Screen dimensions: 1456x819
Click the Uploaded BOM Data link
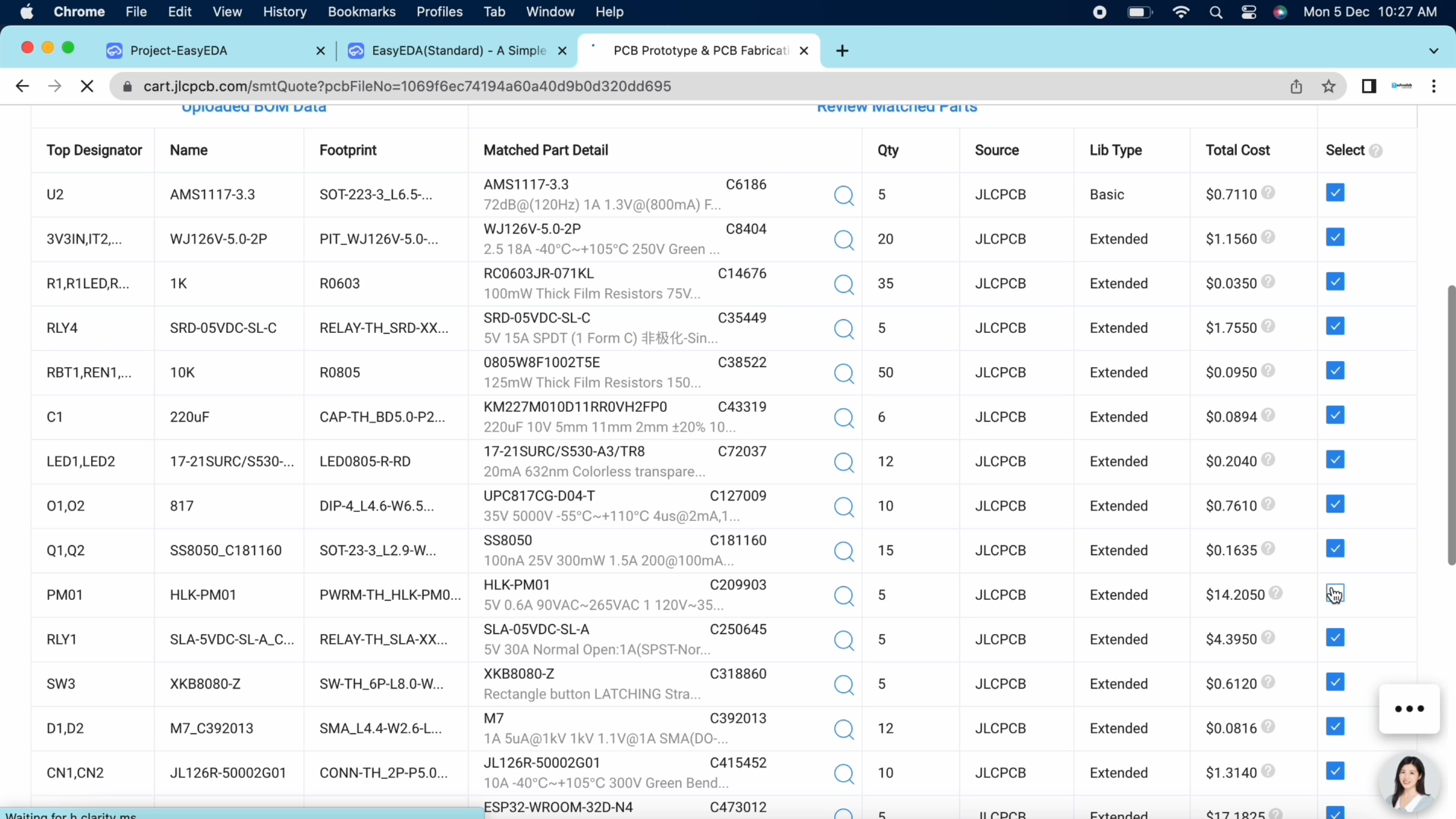253,108
